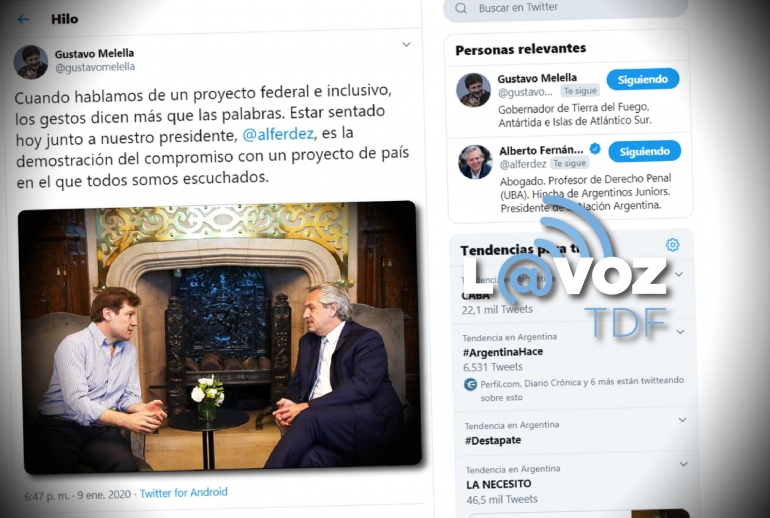Open trends settings gear icon
The width and height of the screenshot is (770, 518).
point(672,245)
